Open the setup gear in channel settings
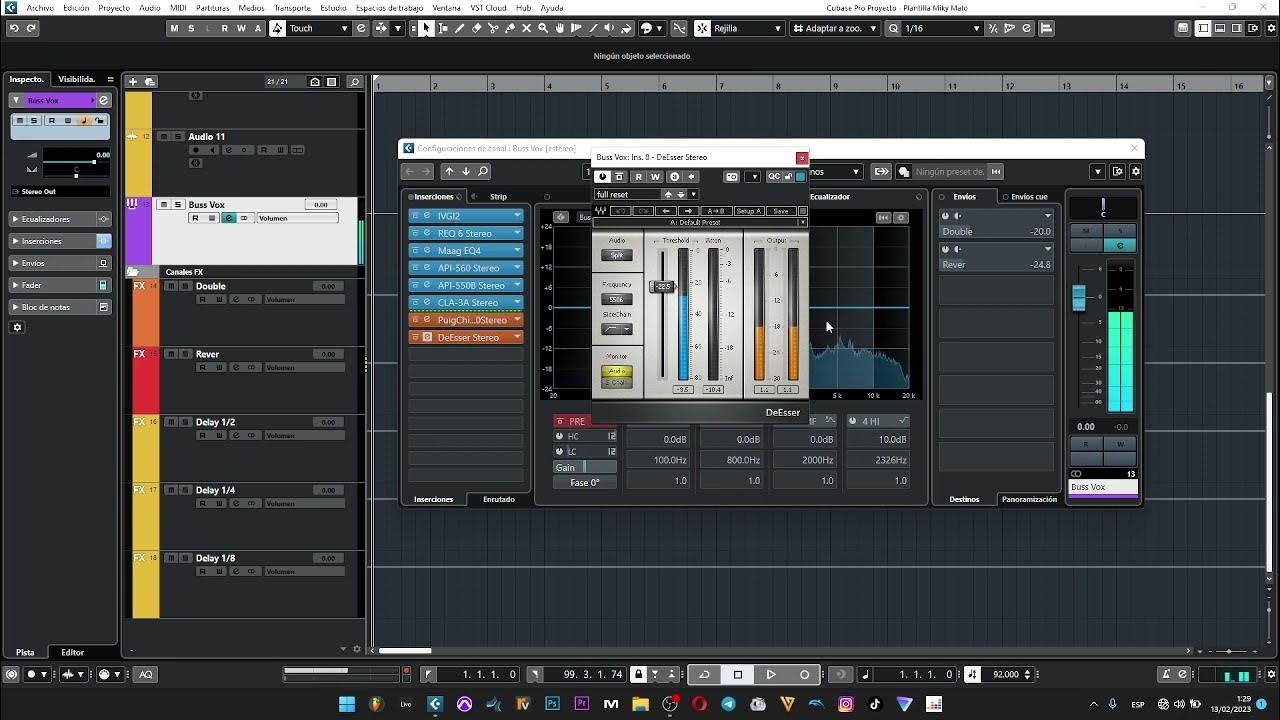 pyautogui.click(x=1135, y=172)
